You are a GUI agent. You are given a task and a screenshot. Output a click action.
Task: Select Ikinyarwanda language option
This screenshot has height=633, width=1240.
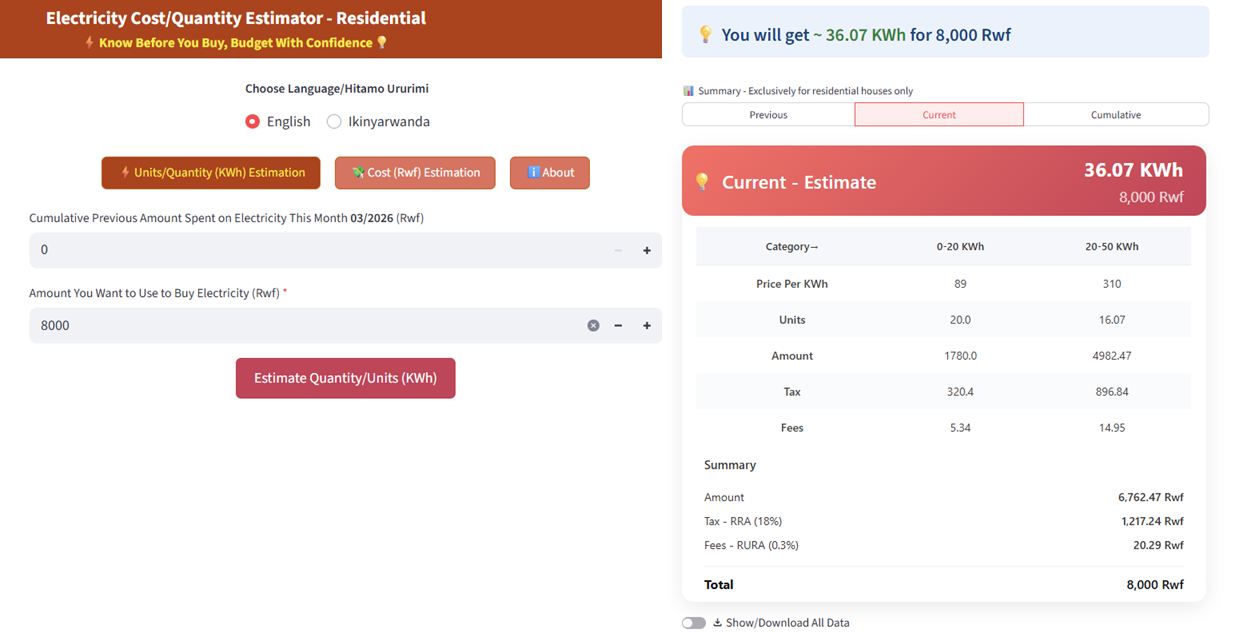(335, 122)
